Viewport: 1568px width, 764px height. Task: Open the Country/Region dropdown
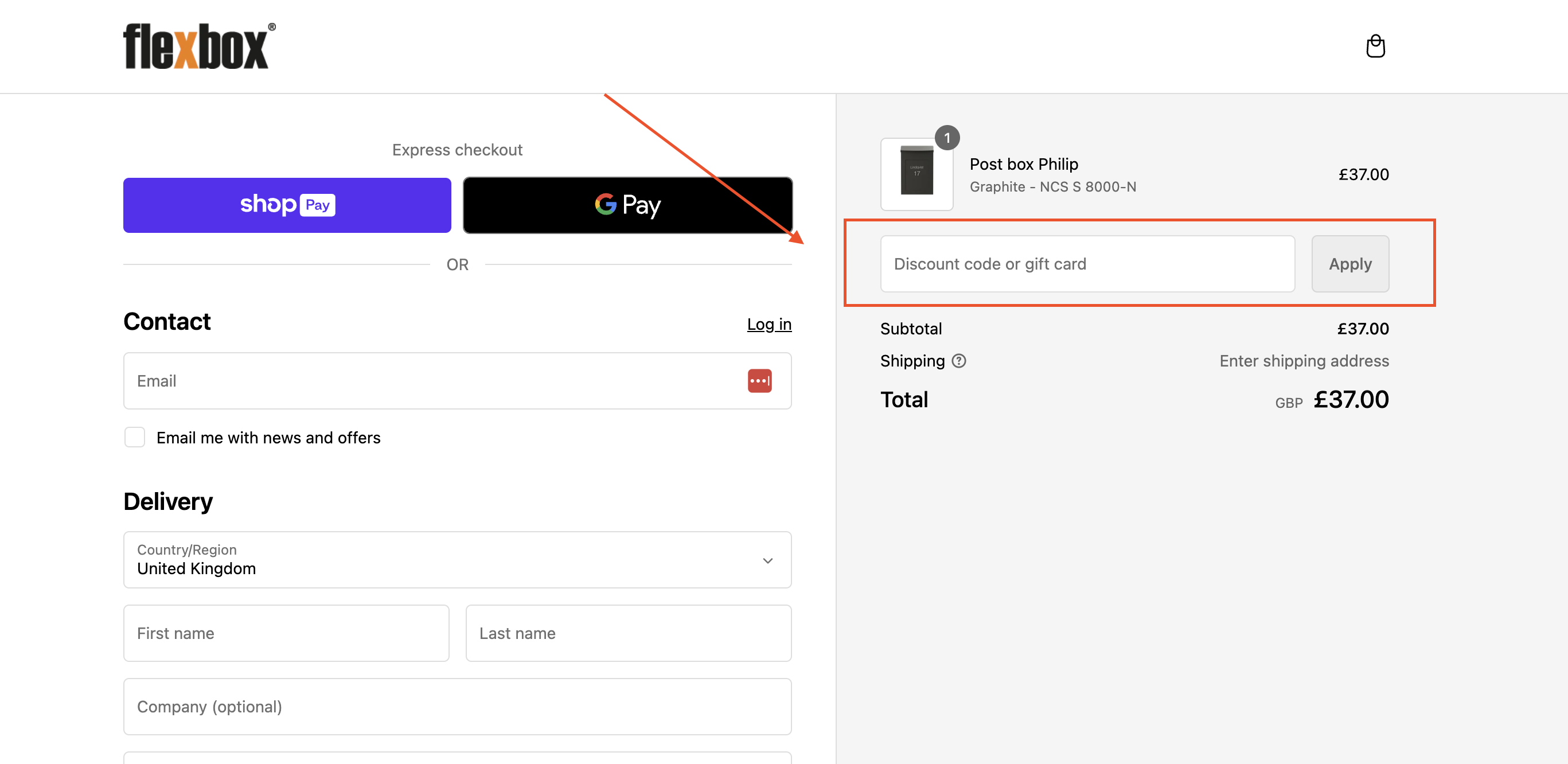tap(457, 559)
